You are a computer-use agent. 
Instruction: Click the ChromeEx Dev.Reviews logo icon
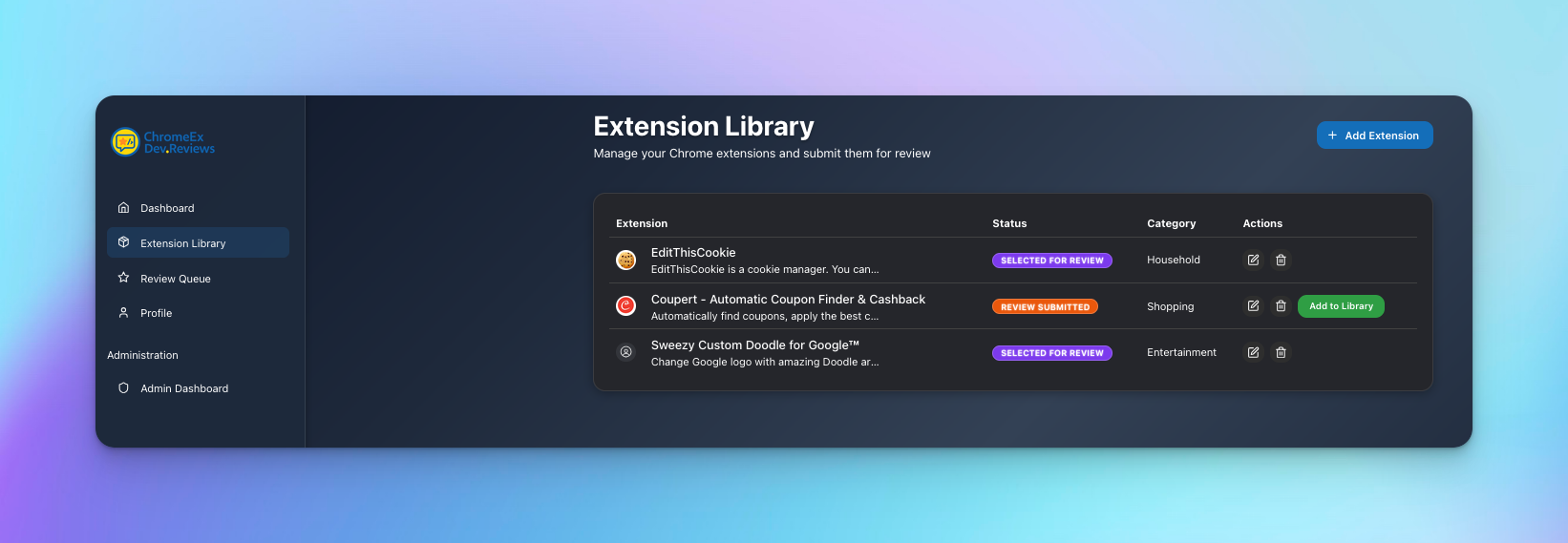pyautogui.click(x=125, y=142)
